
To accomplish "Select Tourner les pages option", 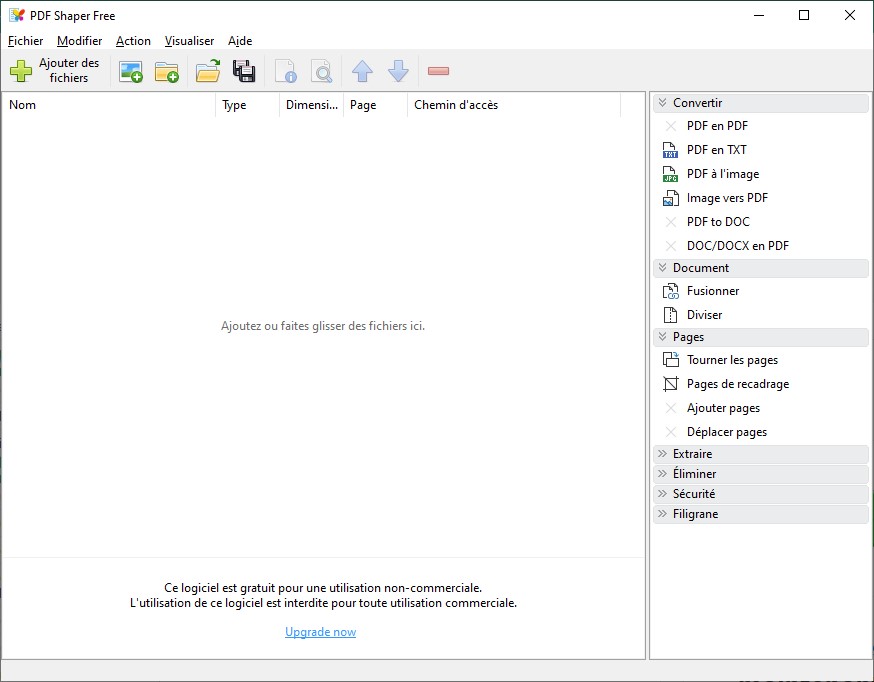I will coord(731,360).
